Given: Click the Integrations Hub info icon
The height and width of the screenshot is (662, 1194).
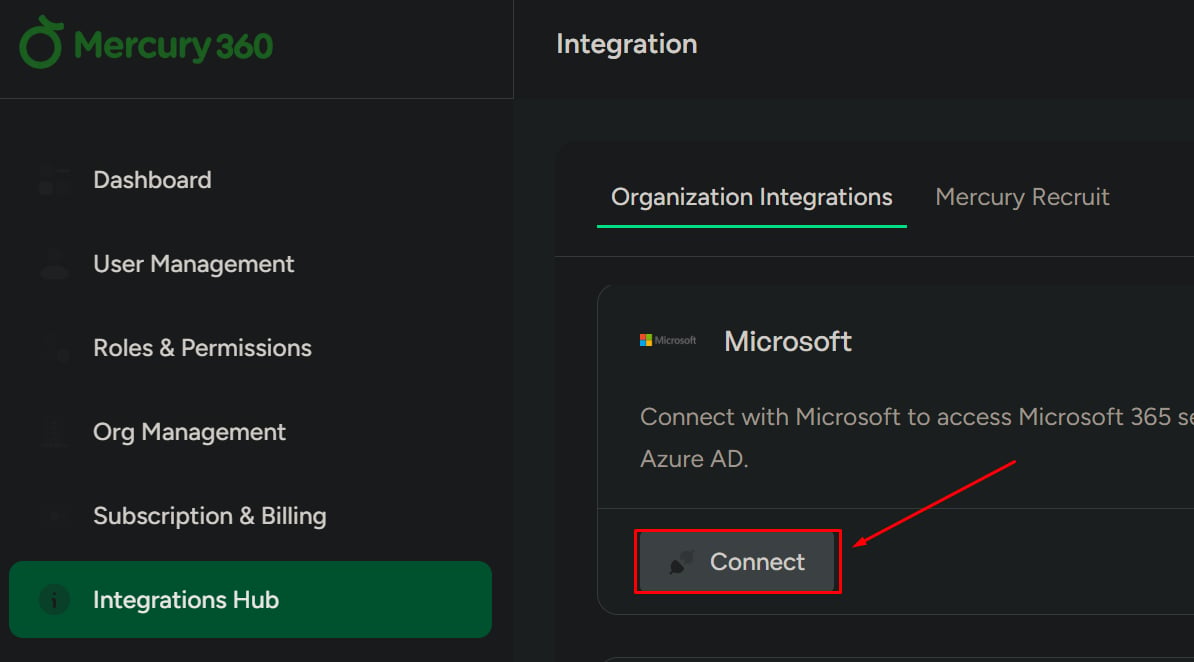Looking at the screenshot, I should tap(54, 600).
